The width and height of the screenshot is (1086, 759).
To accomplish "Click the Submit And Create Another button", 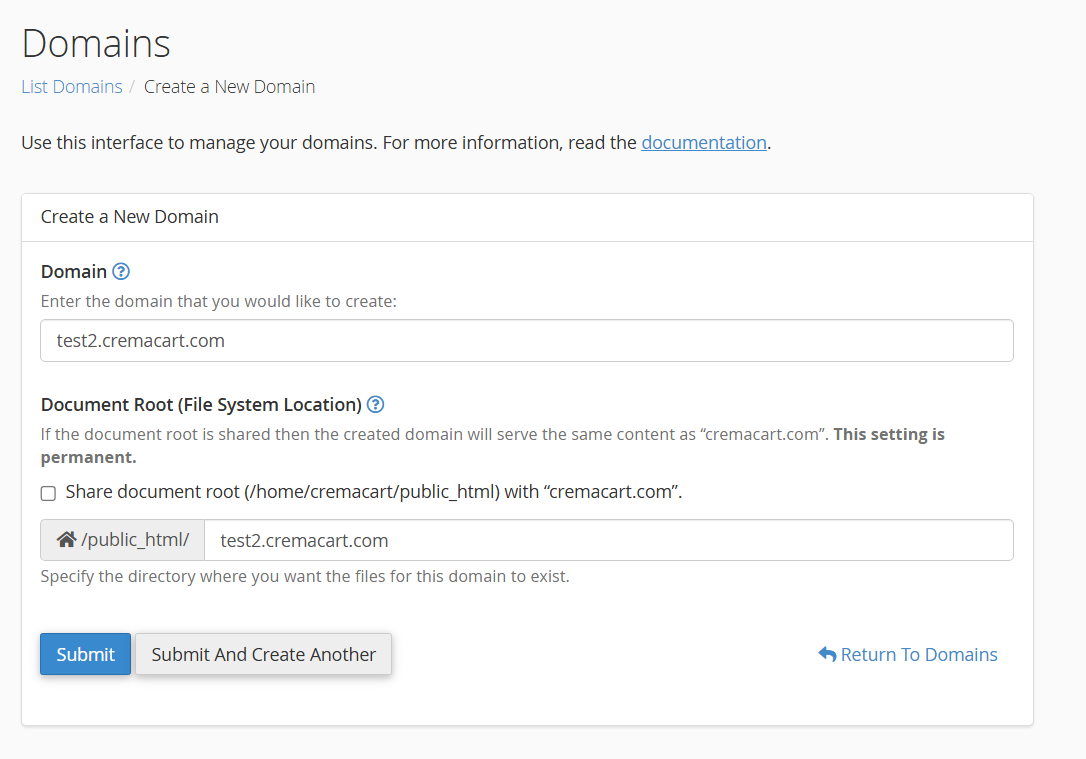I will [x=263, y=654].
